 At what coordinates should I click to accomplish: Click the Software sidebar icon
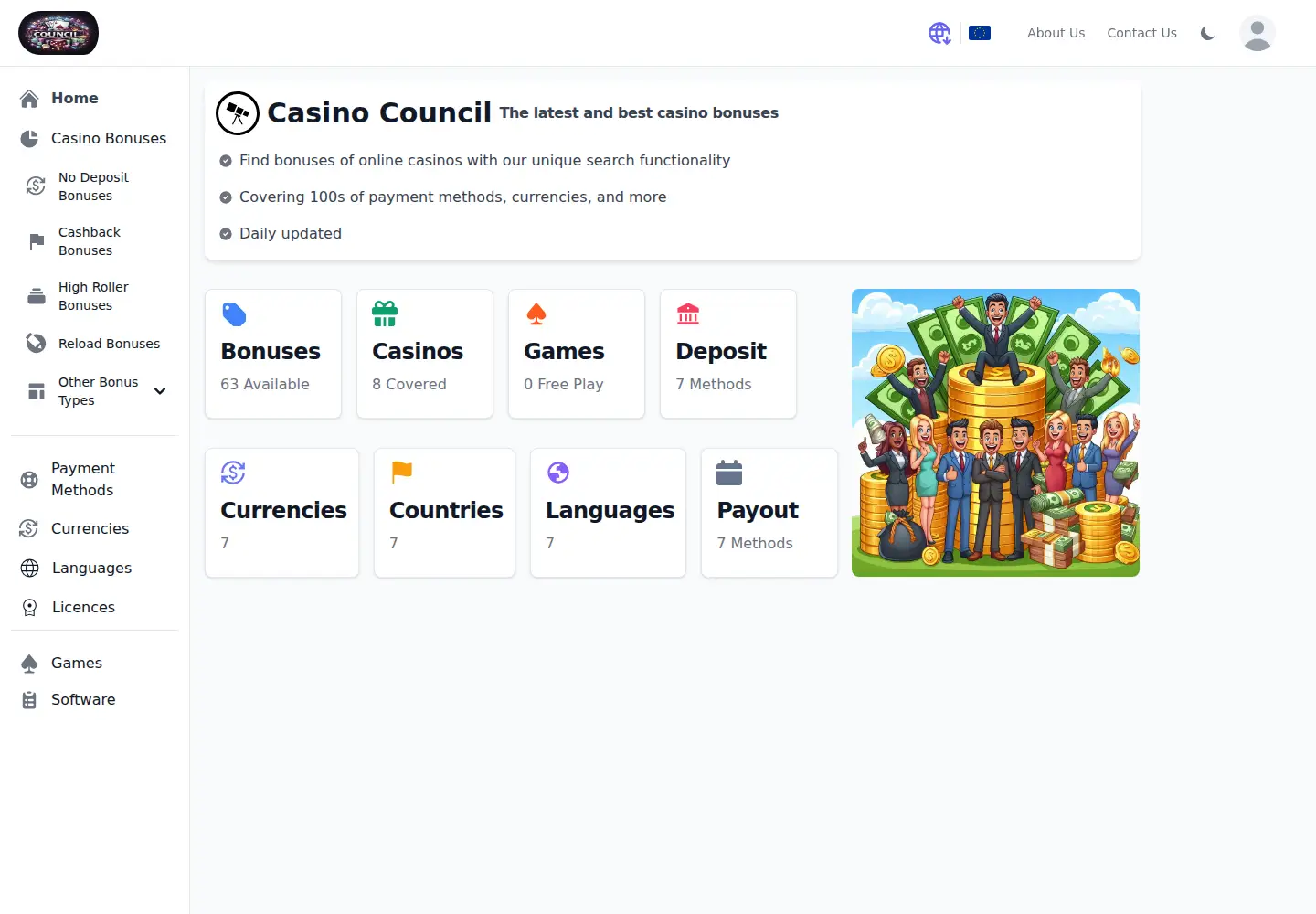pos(29,700)
